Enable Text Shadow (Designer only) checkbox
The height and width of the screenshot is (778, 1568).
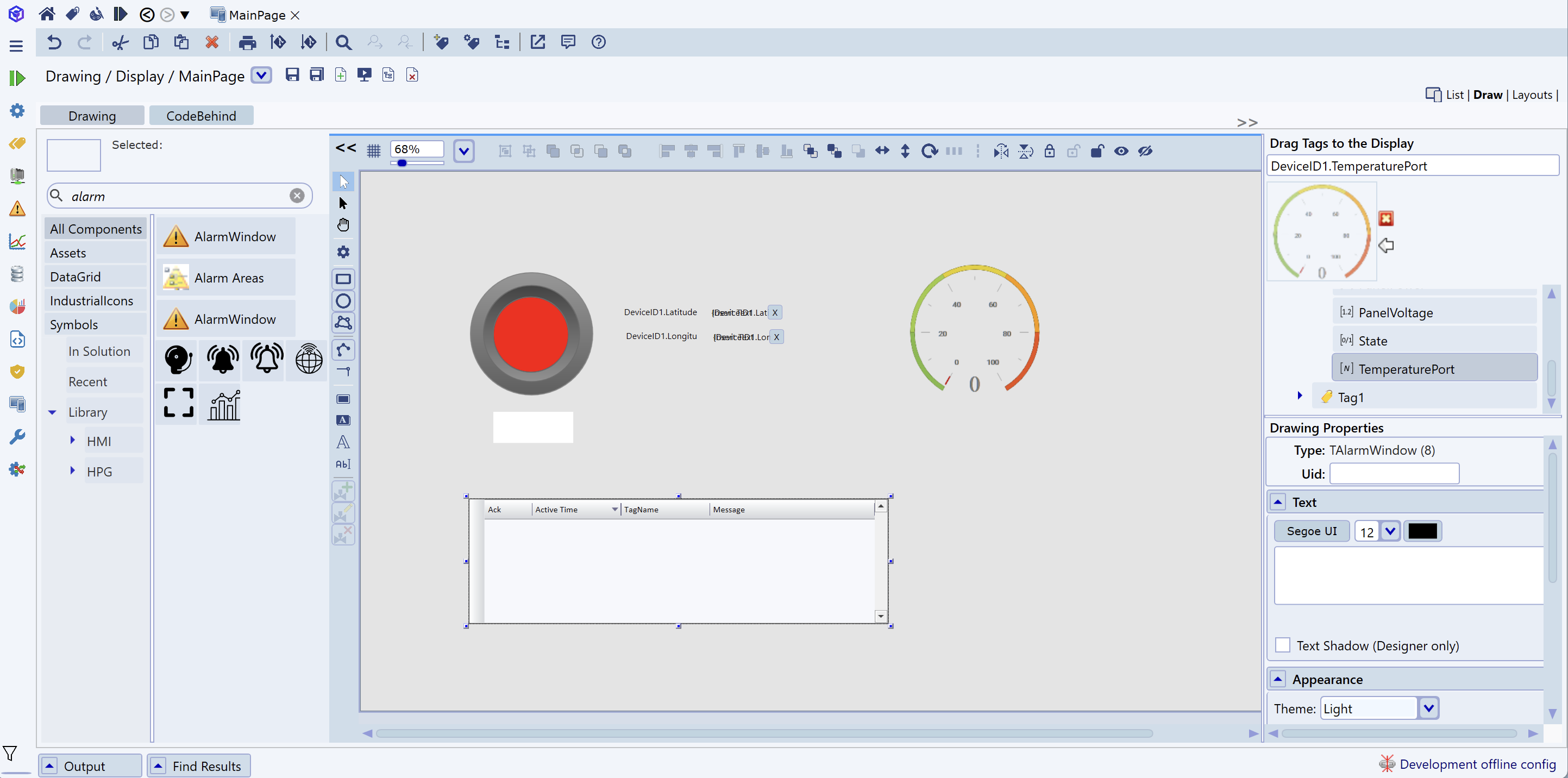pos(1283,645)
